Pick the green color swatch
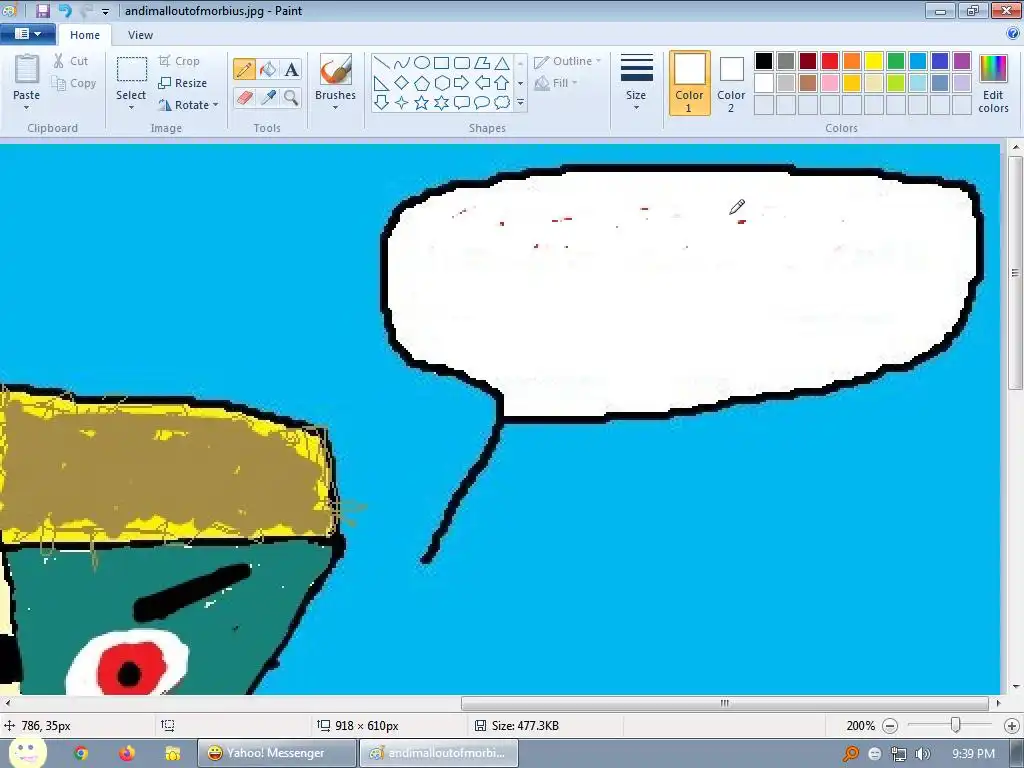This screenshot has height=768, width=1024. (895, 61)
